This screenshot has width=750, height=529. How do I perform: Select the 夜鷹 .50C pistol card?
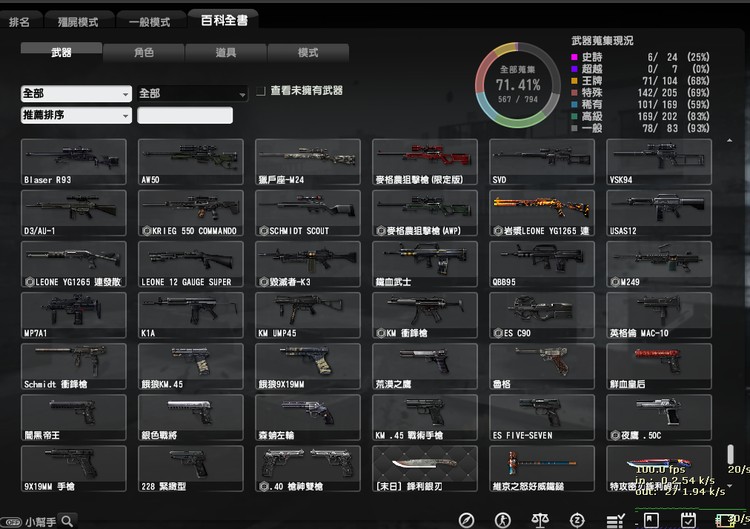click(659, 418)
